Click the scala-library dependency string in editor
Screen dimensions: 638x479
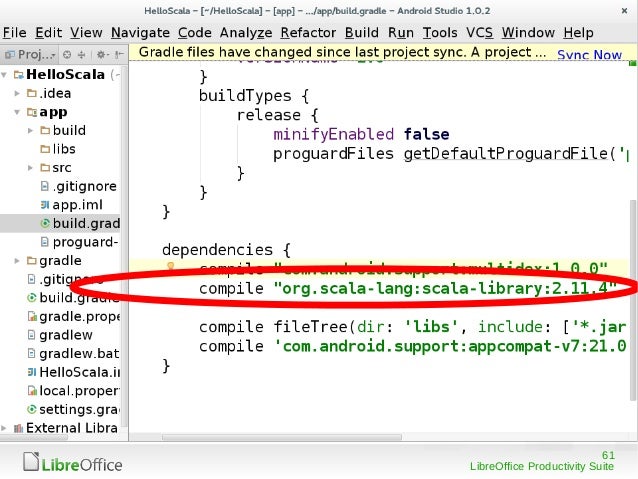click(x=446, y=289)
